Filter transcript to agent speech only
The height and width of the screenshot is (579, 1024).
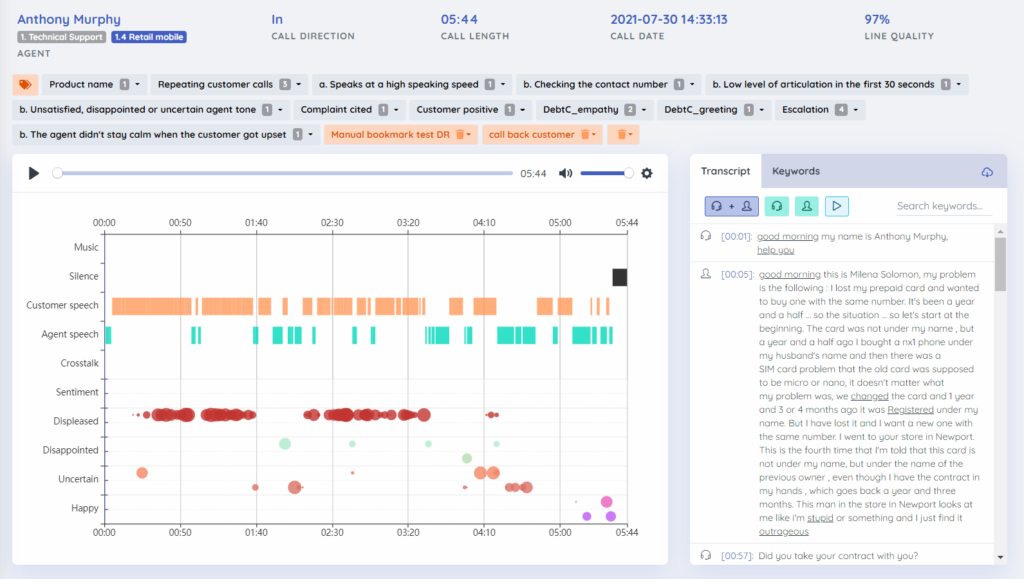tap(777, 206)
